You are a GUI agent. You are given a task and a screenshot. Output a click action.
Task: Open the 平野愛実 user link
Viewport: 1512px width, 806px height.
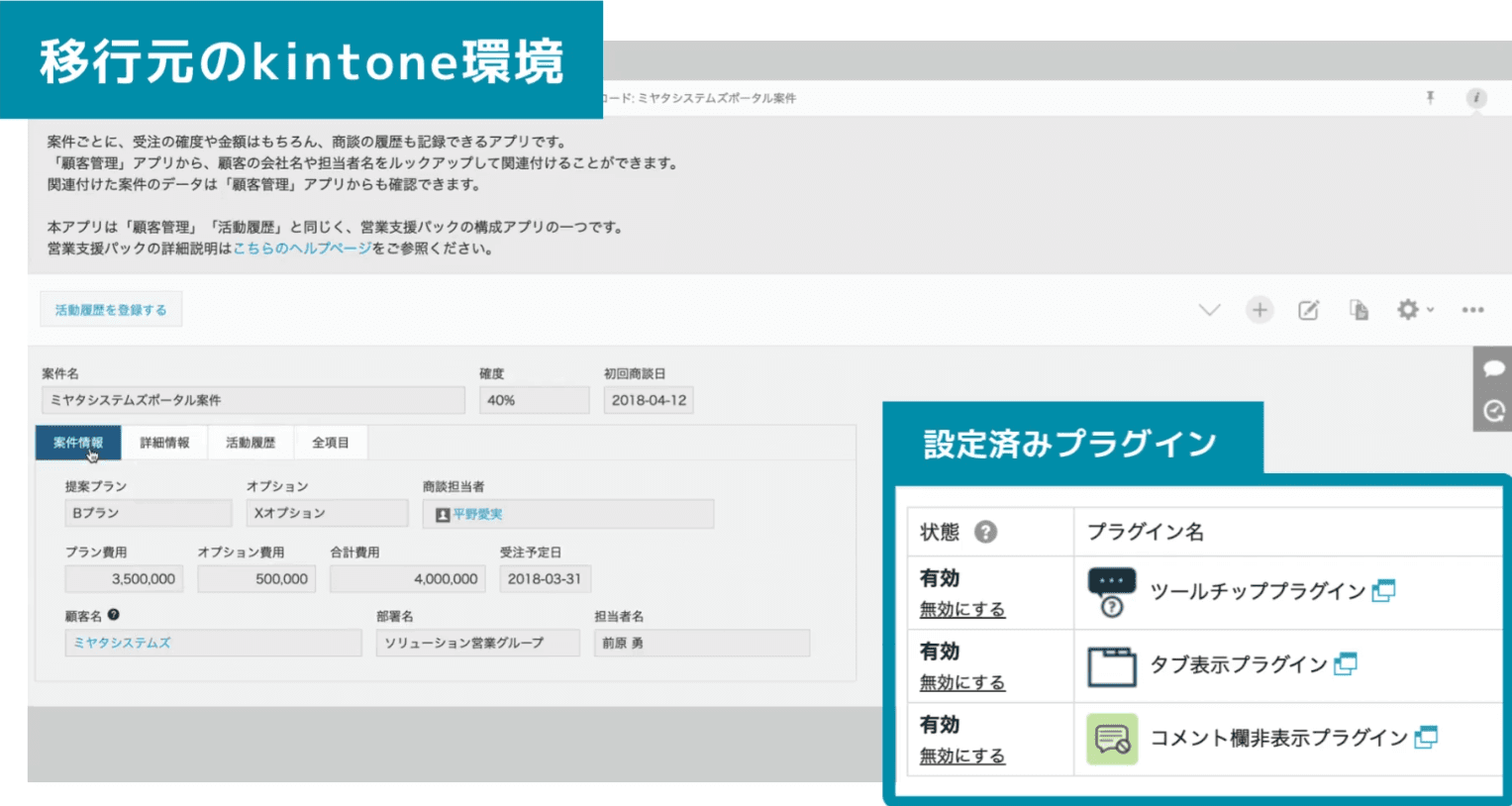tap(477, 515)
